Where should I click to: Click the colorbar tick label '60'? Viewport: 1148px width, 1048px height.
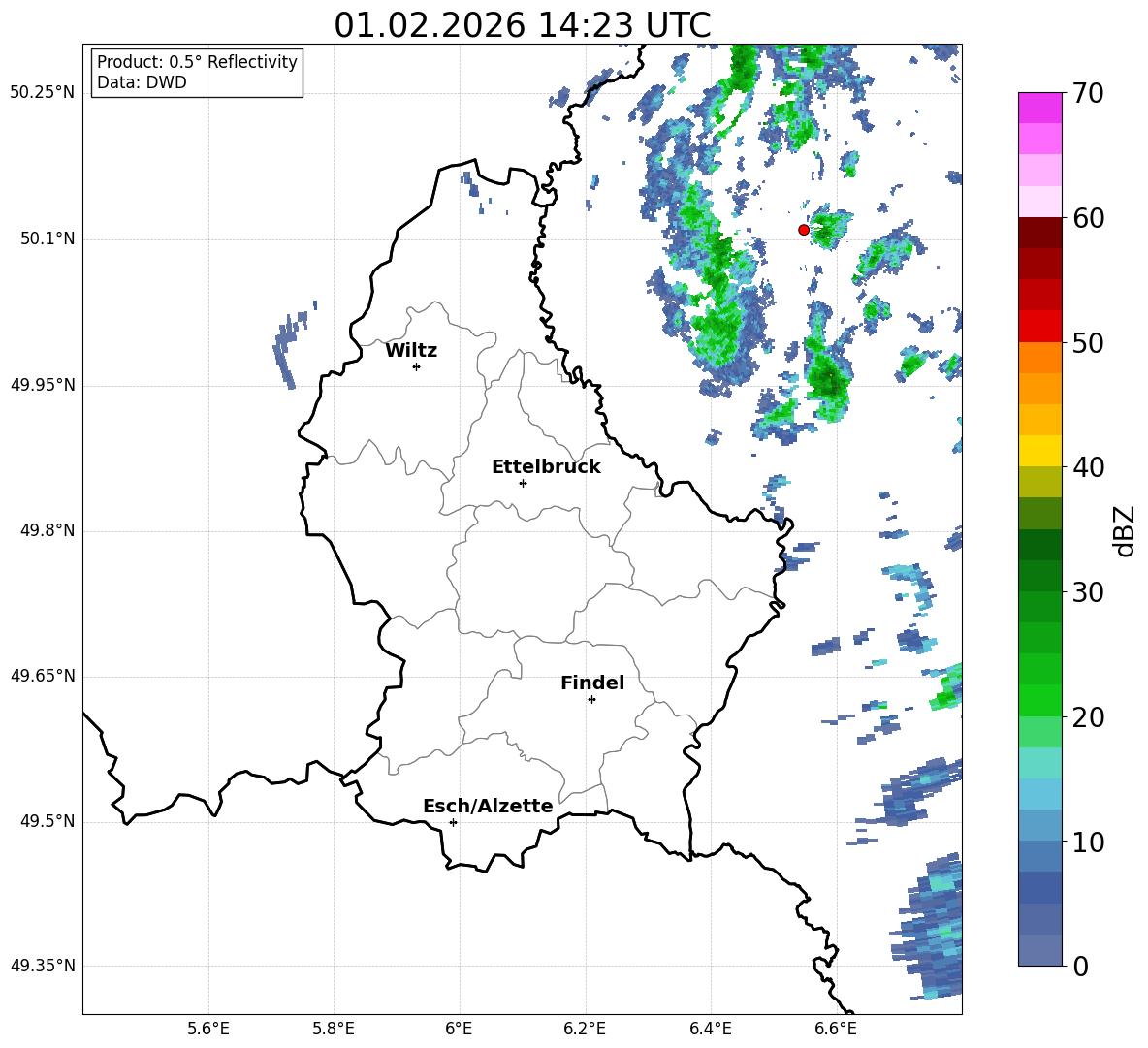coord(1088,218)
